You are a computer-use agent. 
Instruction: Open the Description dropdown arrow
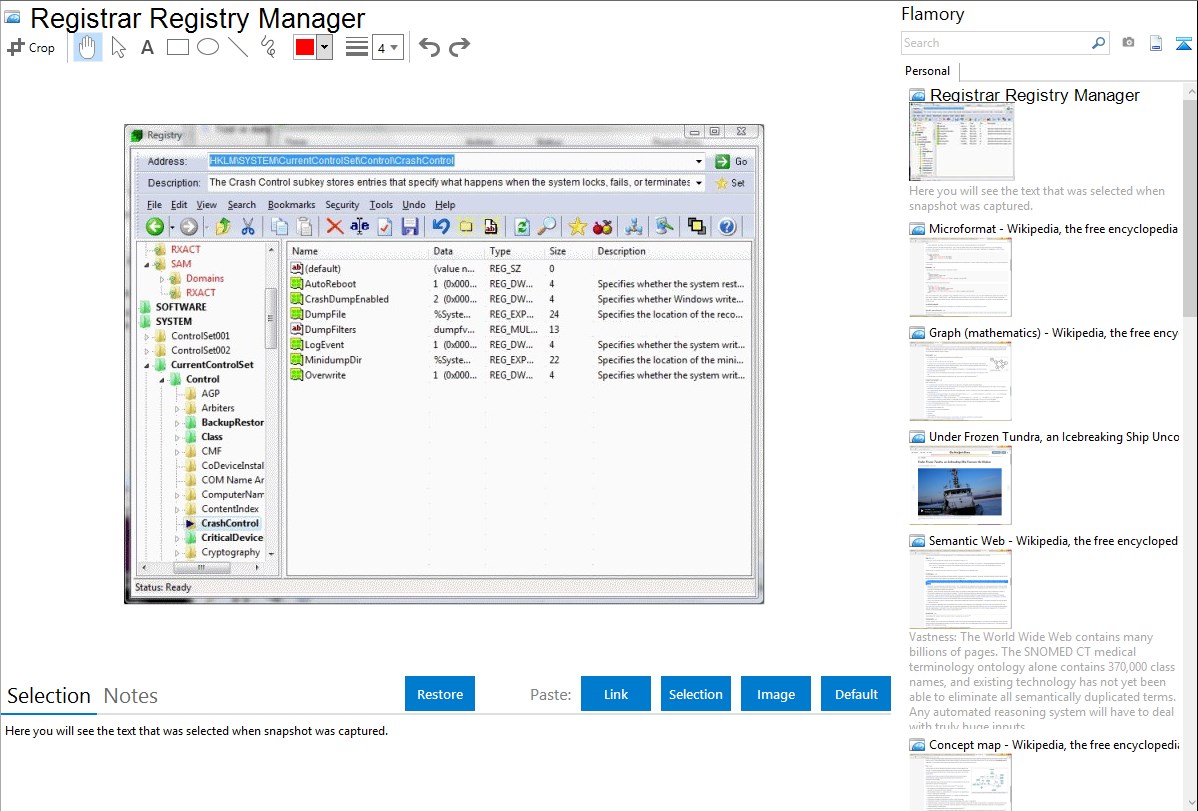coord(698,183)
